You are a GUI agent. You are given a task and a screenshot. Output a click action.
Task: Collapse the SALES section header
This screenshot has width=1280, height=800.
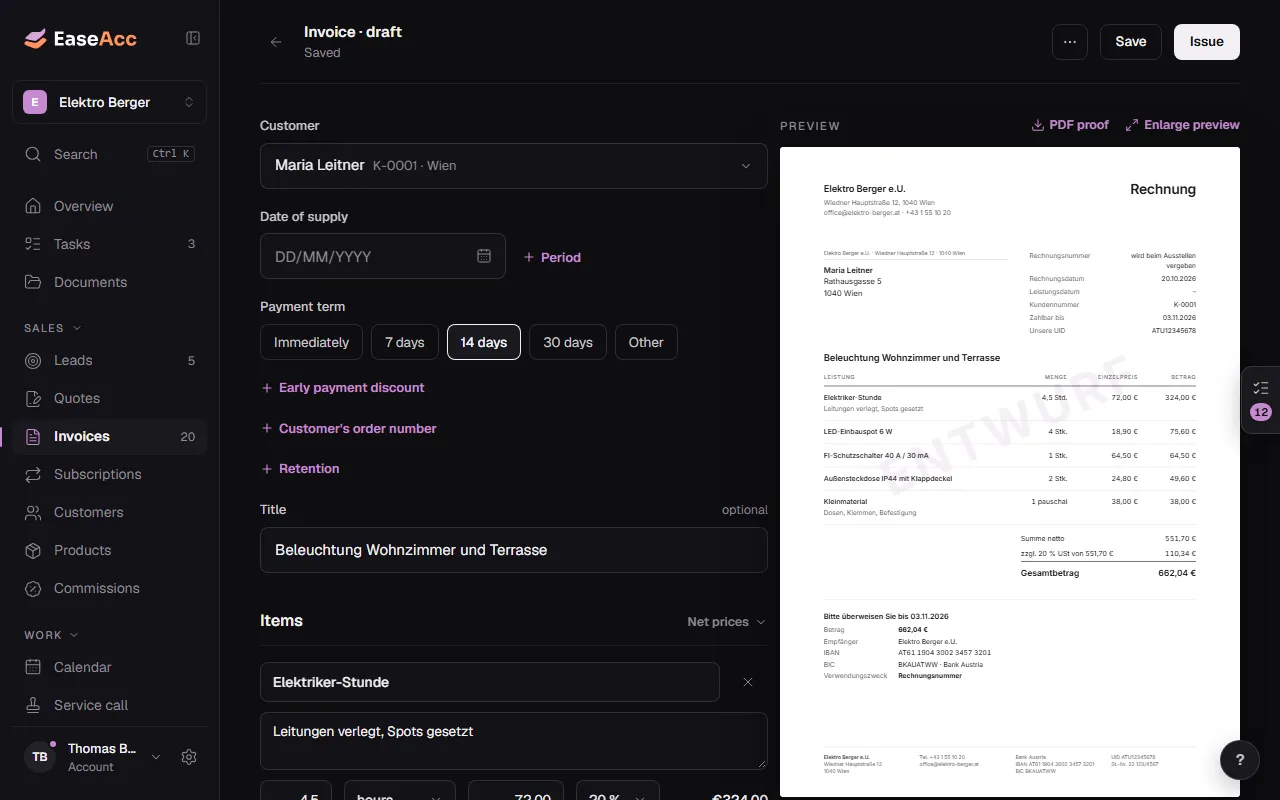coord(53,328)
